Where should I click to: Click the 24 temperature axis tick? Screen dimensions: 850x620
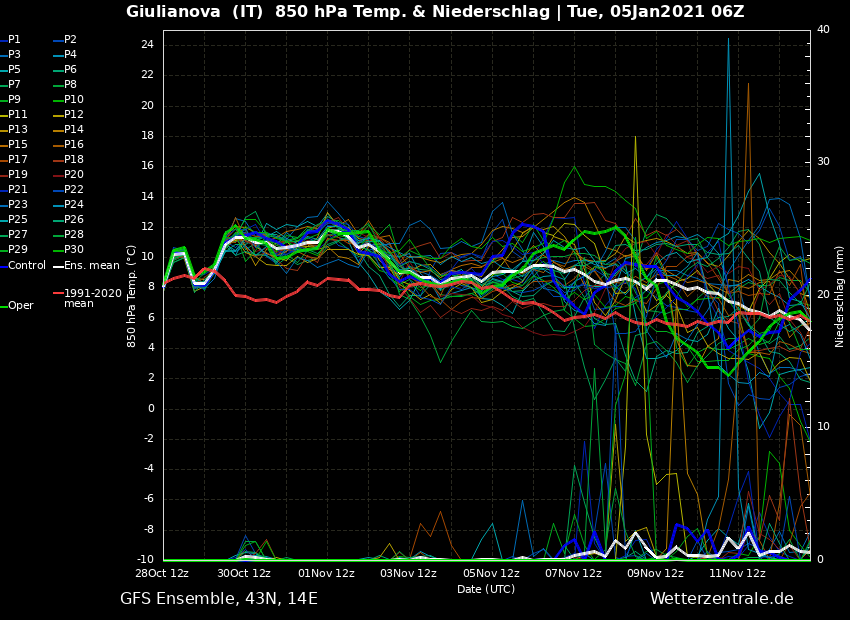pos(147,45)
